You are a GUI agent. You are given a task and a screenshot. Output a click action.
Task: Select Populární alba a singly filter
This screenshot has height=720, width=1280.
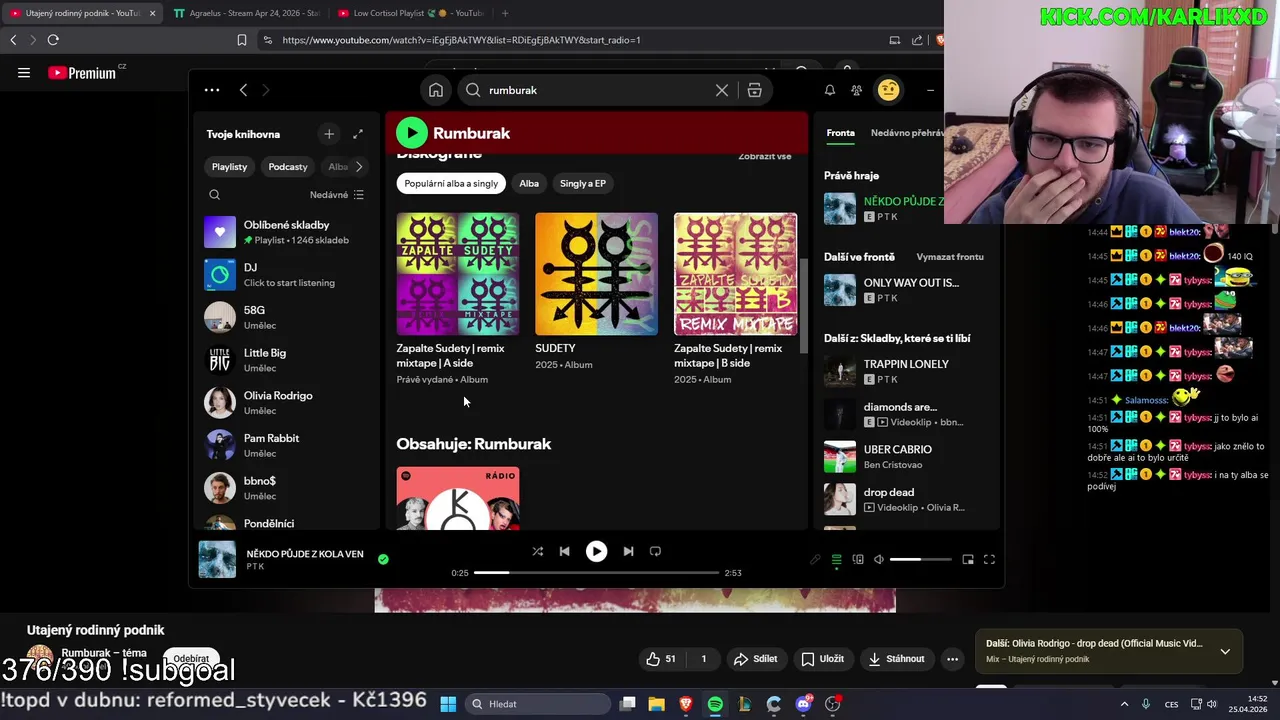point(451,183)
